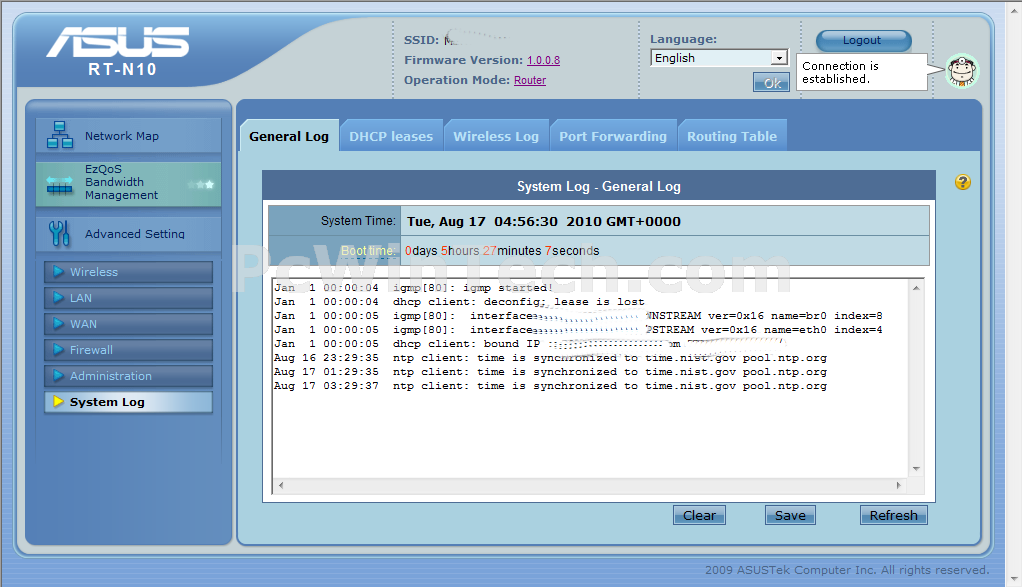Click the arrow icon beside Wireless
Viewport: 1022px width, 587px height.
(x=58, y=271)
